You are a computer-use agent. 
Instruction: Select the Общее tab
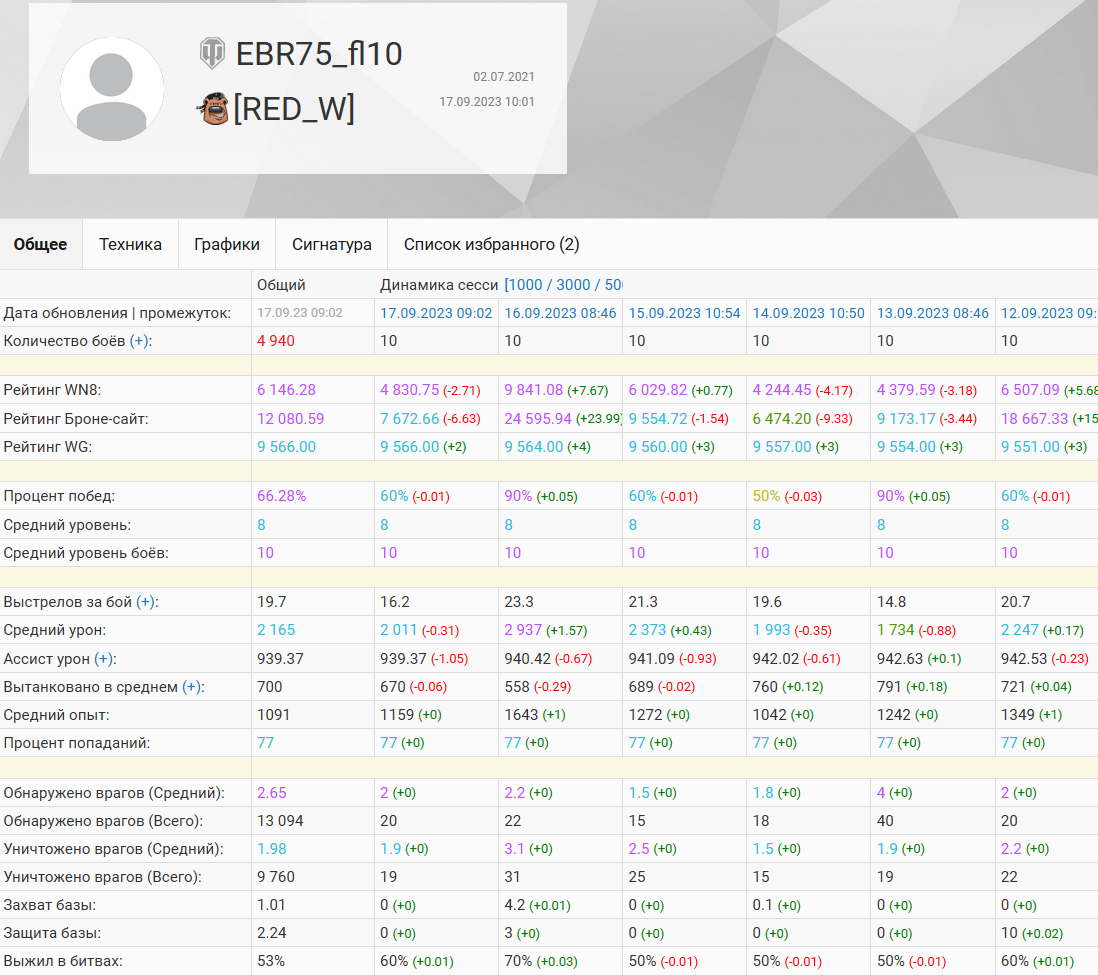[41, 244]
